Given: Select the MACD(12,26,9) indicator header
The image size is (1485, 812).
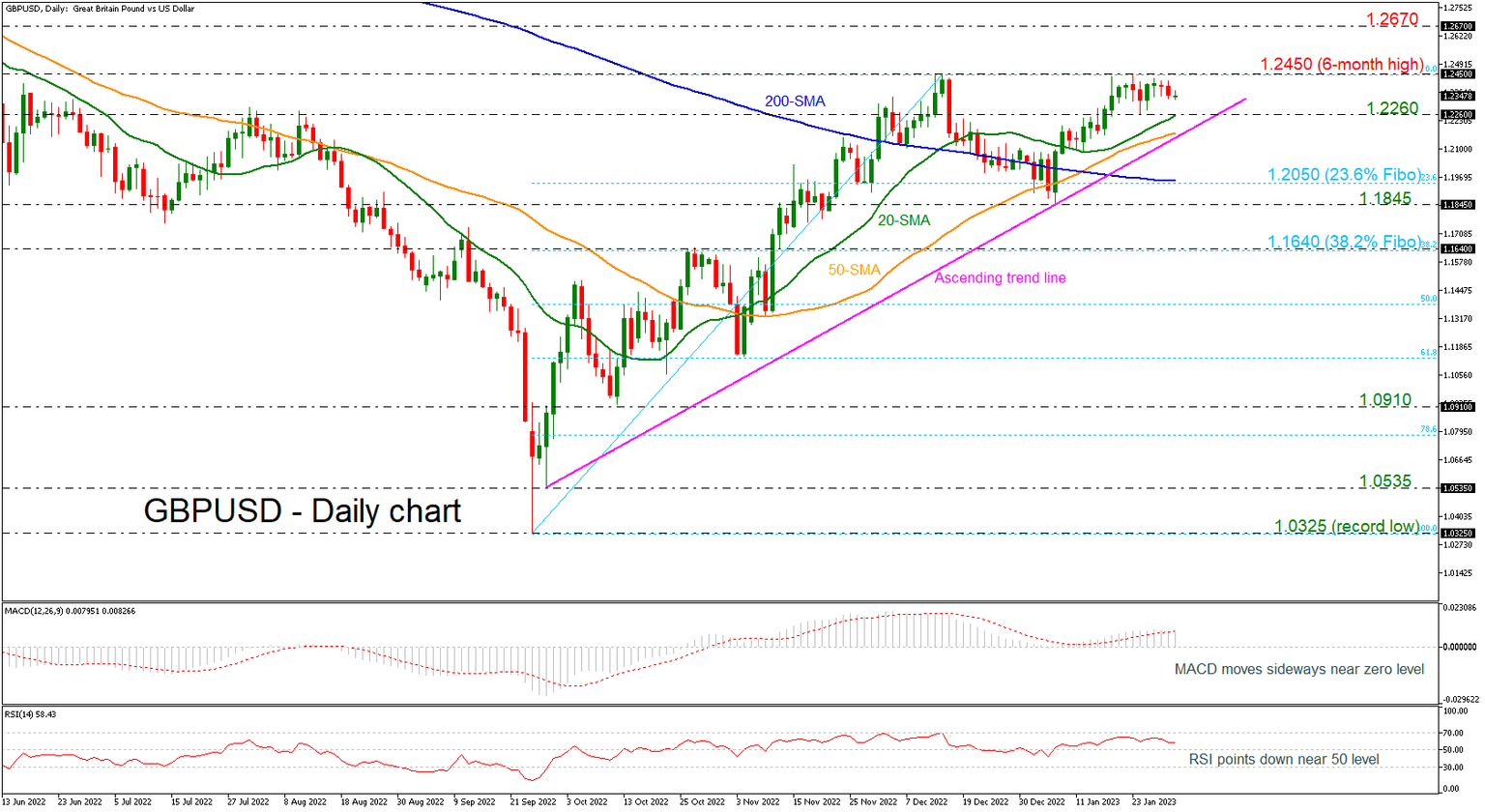Looking at the screenshot, I should [70, 611].
